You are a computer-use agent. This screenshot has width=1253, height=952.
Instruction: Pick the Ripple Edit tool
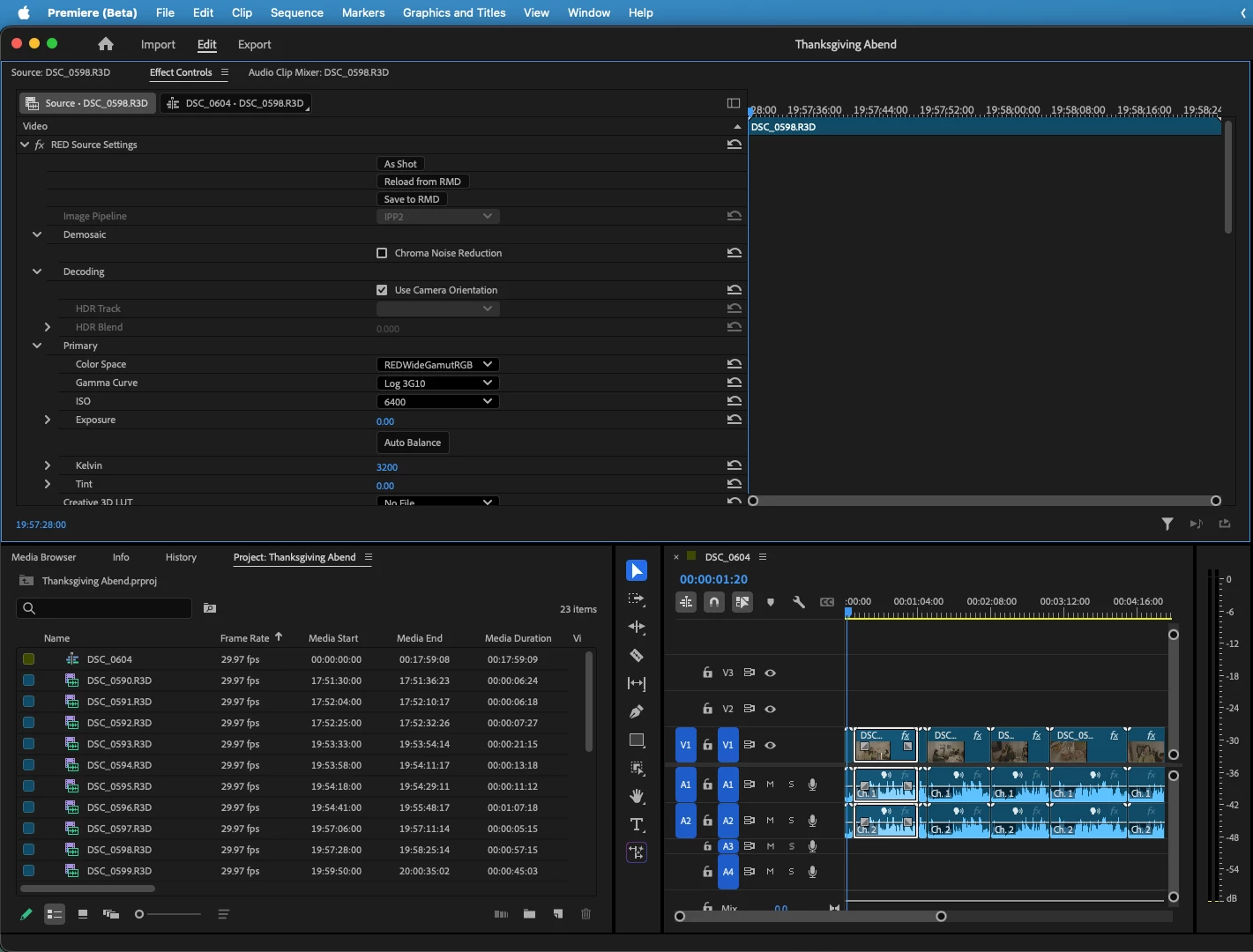[x=637, y=627]
